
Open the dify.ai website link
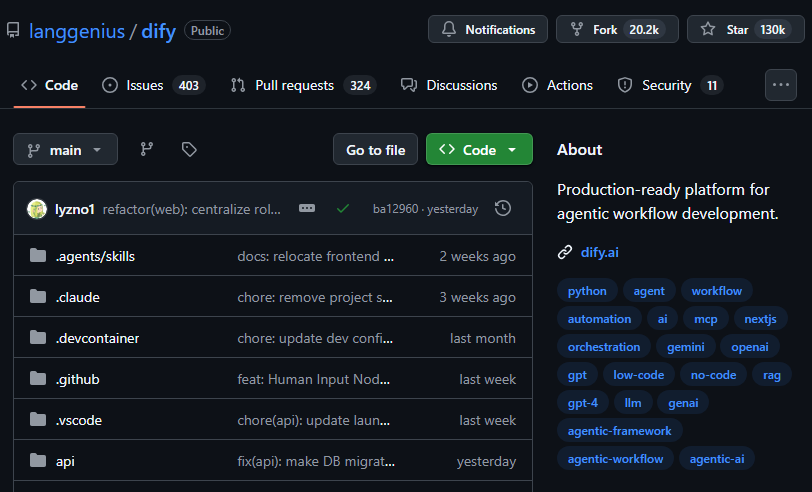click(600, 252)
